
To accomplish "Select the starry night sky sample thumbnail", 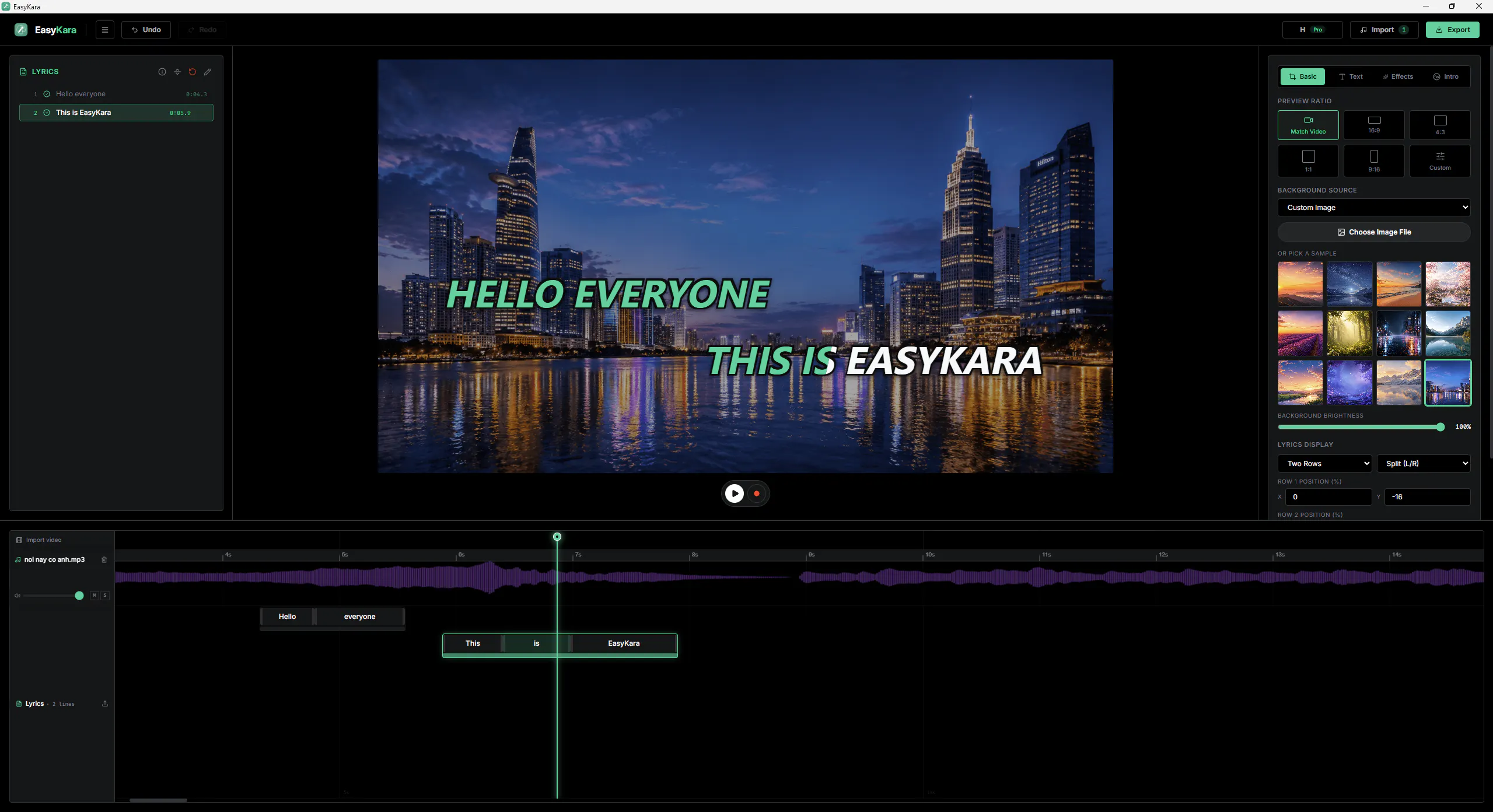I will [x=1349, y=284].
